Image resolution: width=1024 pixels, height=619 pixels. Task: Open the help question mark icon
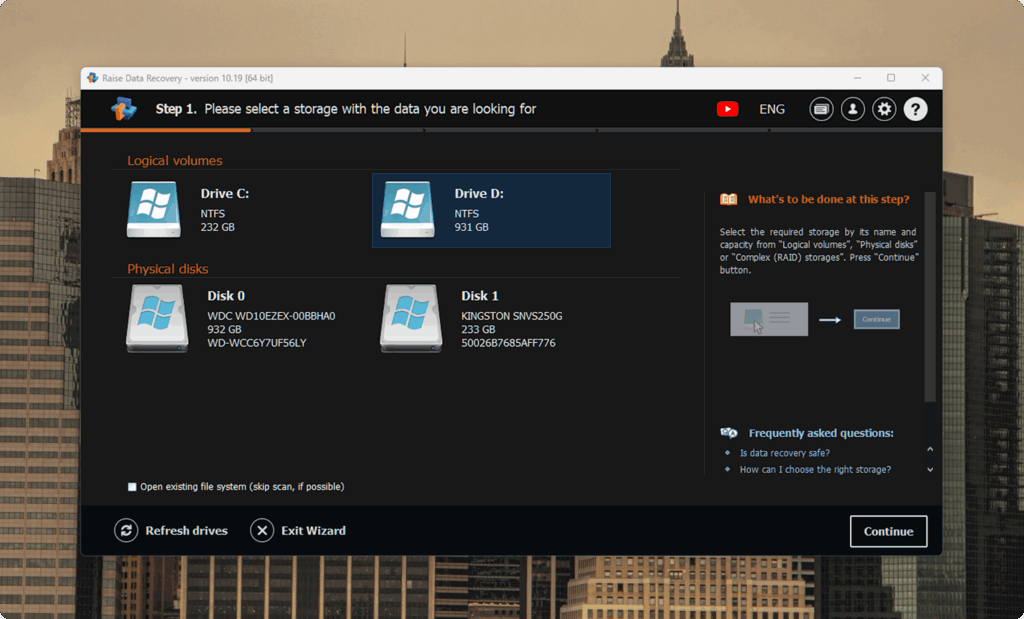click(916, 109)
